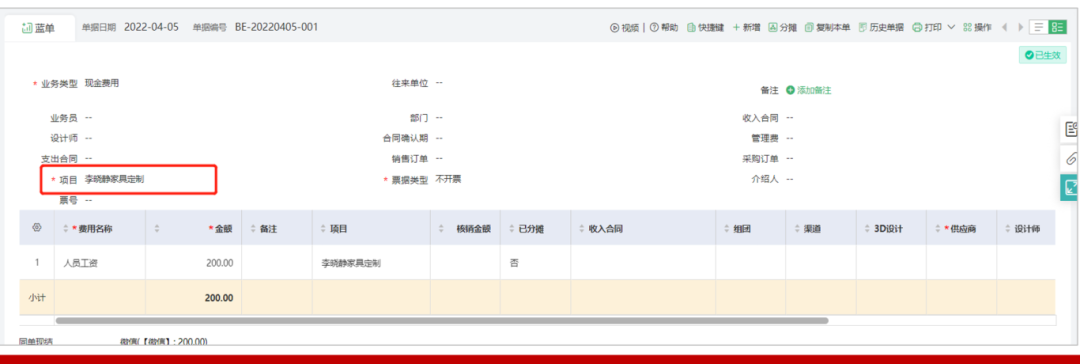This screenshot has height=364, width=1080.
Task: Expand the 打印 dropdown arrow
Action: pyautogui.click(x=951, y=28)
